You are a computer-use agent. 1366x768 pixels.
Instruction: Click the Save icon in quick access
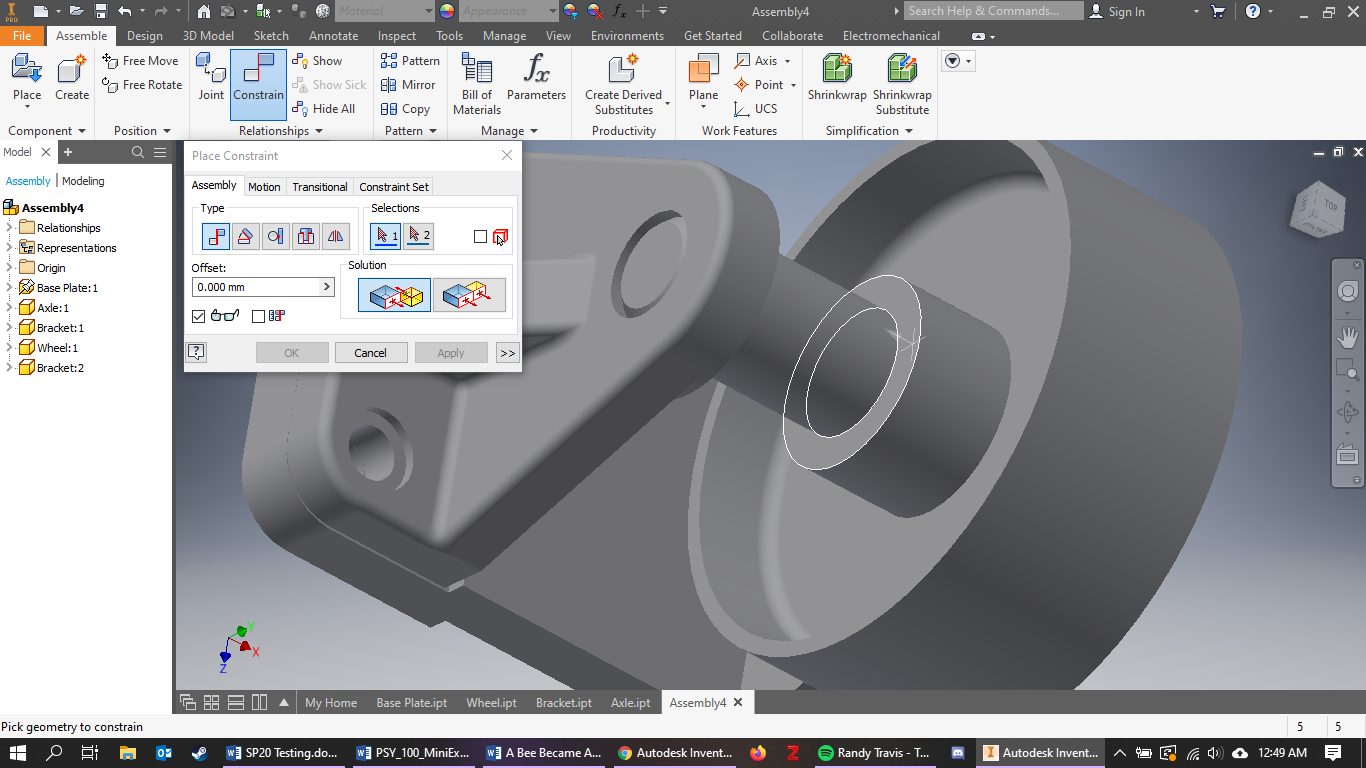click(100, 11)
